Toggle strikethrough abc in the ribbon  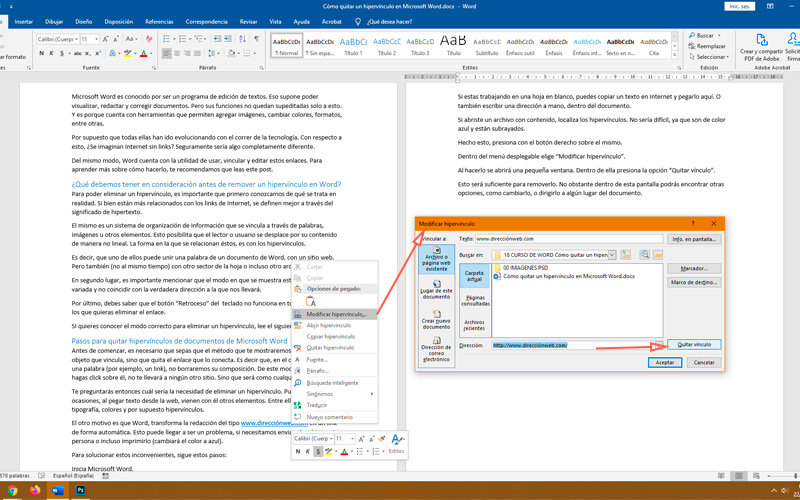[78, 53]
